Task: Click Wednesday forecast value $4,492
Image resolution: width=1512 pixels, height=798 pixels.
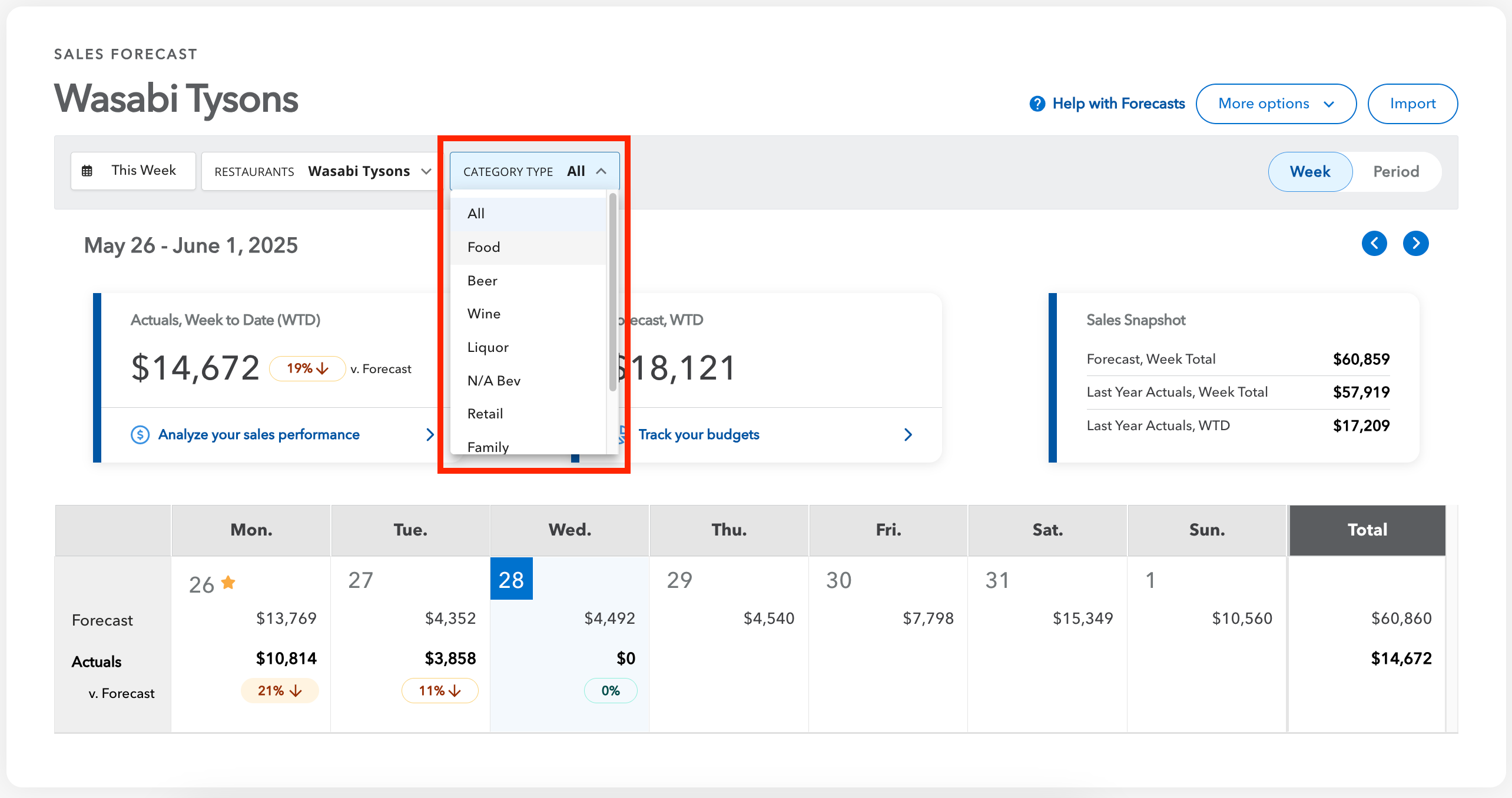Action: coord(609,619)
